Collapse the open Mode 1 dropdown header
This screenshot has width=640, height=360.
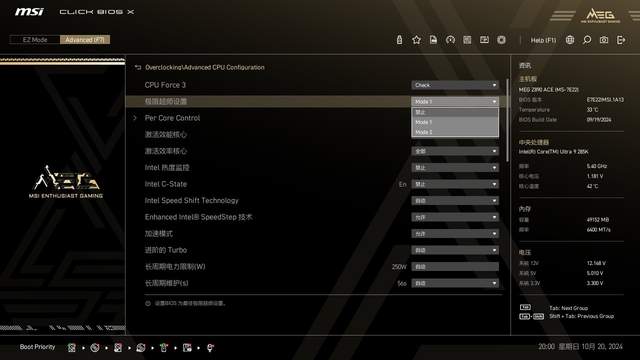[x=455, y=101]
